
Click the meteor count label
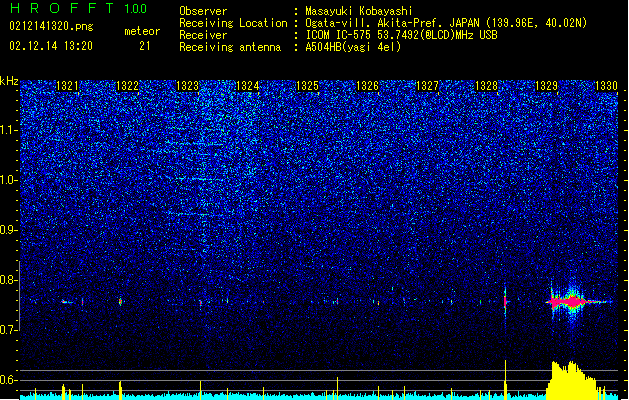[x=142, y=31]
